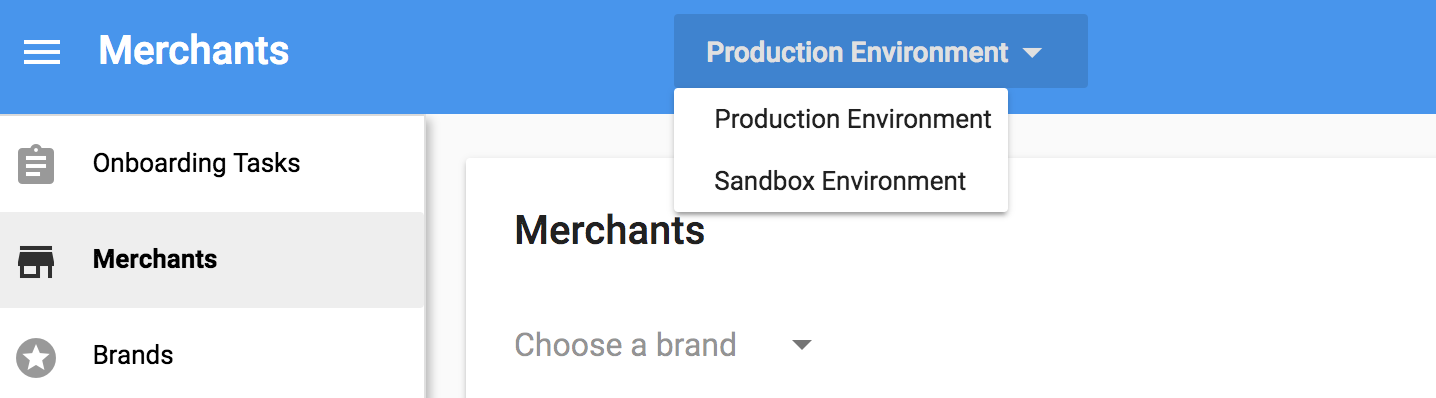Click blank white area of Merchants card
This screenshot has height=398, width=1436.
point(1150,280)
